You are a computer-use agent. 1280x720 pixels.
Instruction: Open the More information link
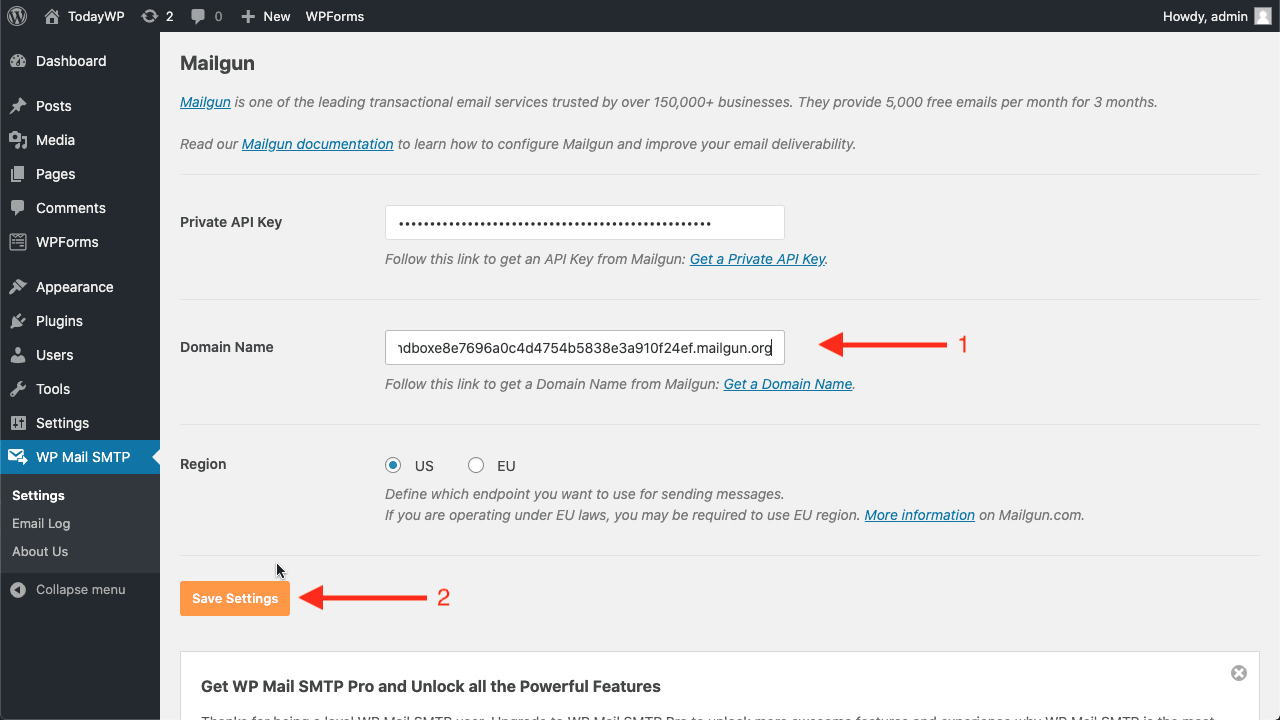point(919,515)
